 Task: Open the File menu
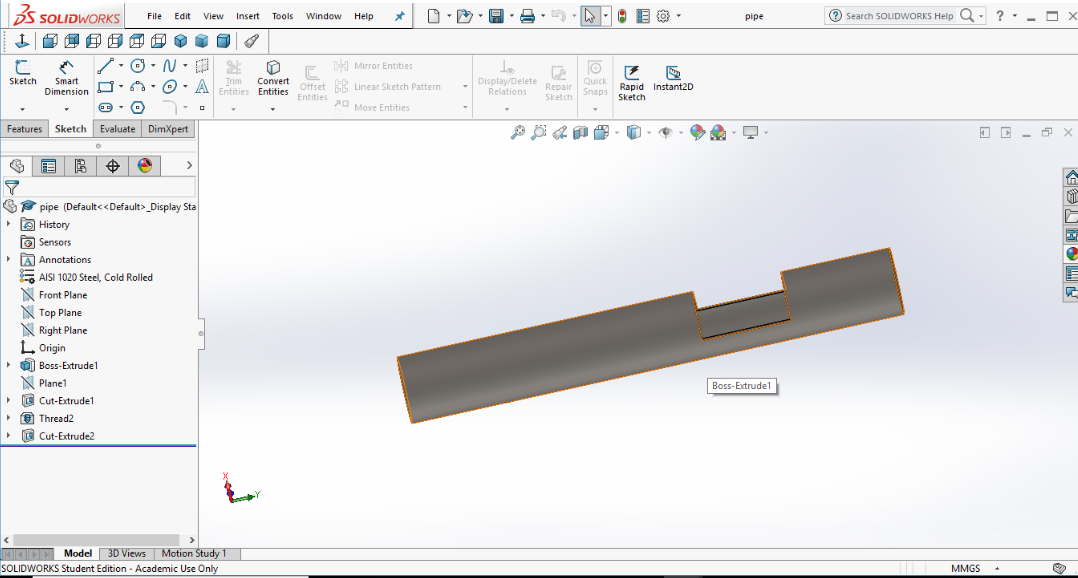[x=154, y=16]
